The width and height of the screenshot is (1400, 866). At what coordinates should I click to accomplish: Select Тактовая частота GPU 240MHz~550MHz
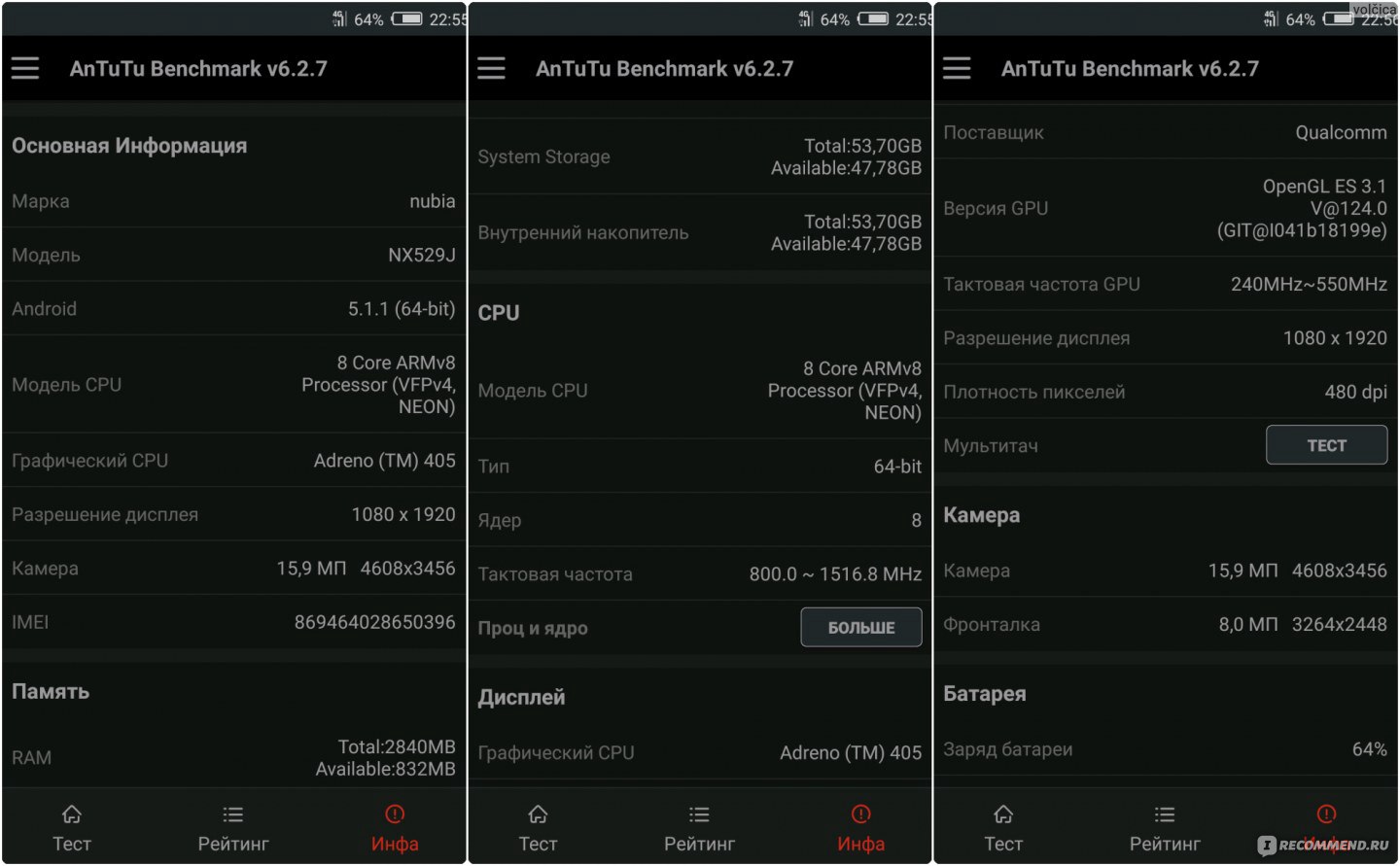1309,284
